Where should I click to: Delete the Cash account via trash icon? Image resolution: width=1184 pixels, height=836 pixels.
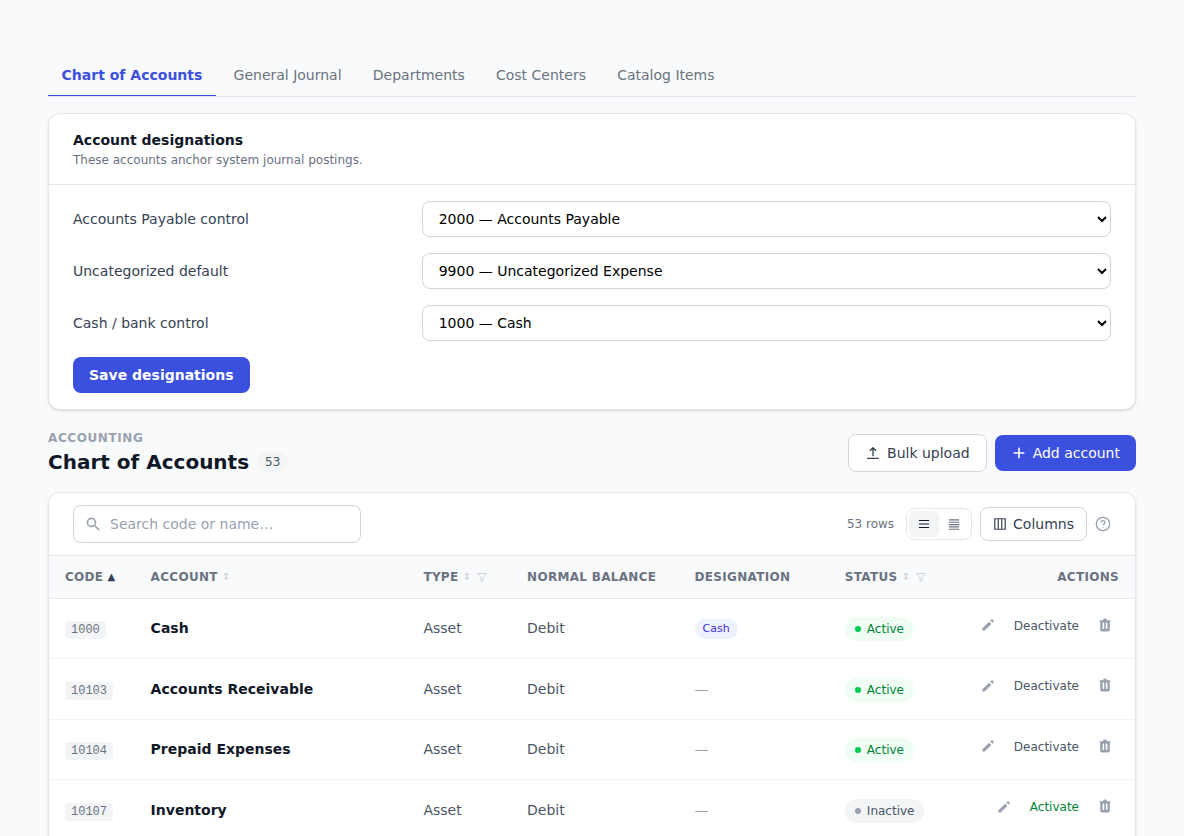pos(1105,625)
